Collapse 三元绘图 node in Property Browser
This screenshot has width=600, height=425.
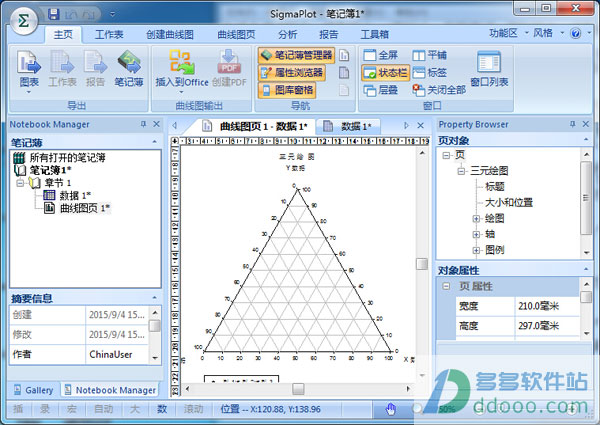(x=461, y=171)
